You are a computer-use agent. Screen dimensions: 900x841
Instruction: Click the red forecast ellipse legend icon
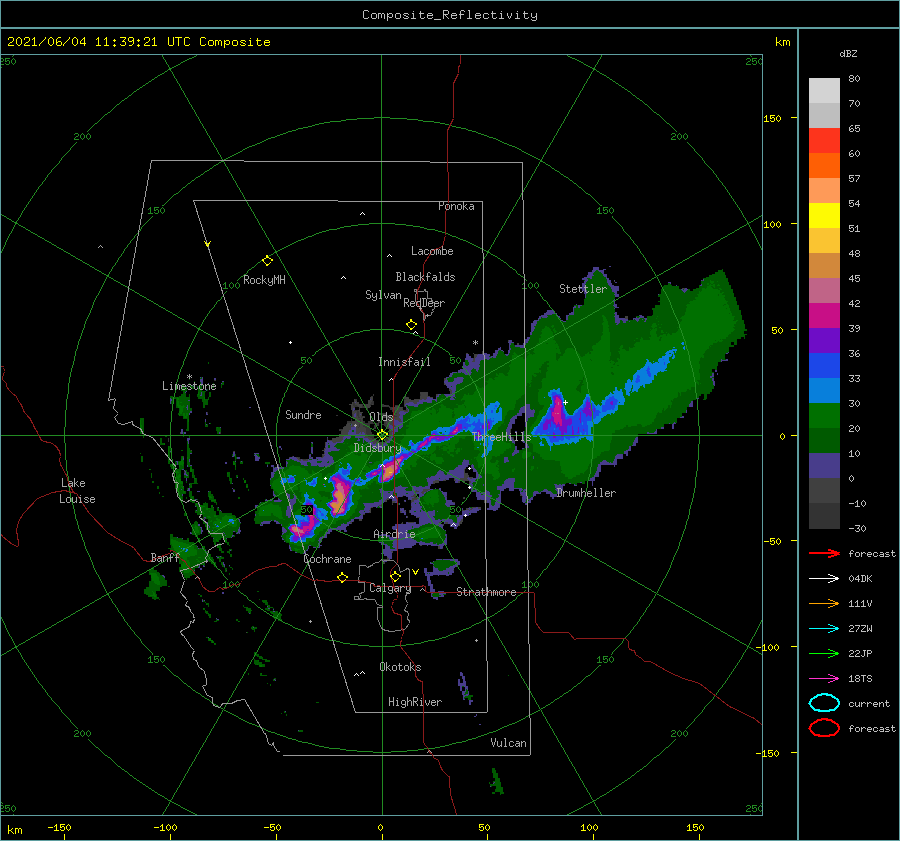click(824, 728)
